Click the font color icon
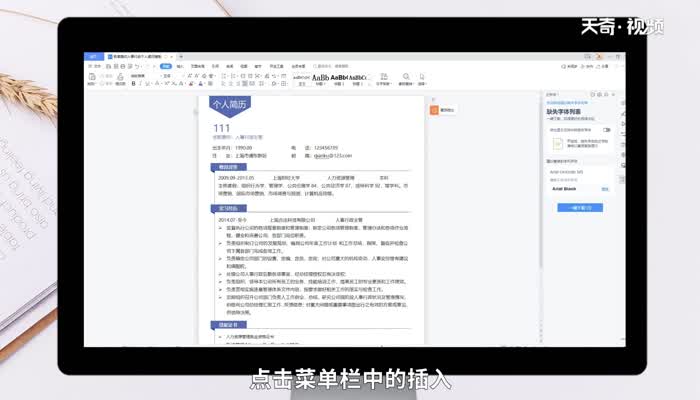This screenshot has height=400, width=700. tap(200, 83)
